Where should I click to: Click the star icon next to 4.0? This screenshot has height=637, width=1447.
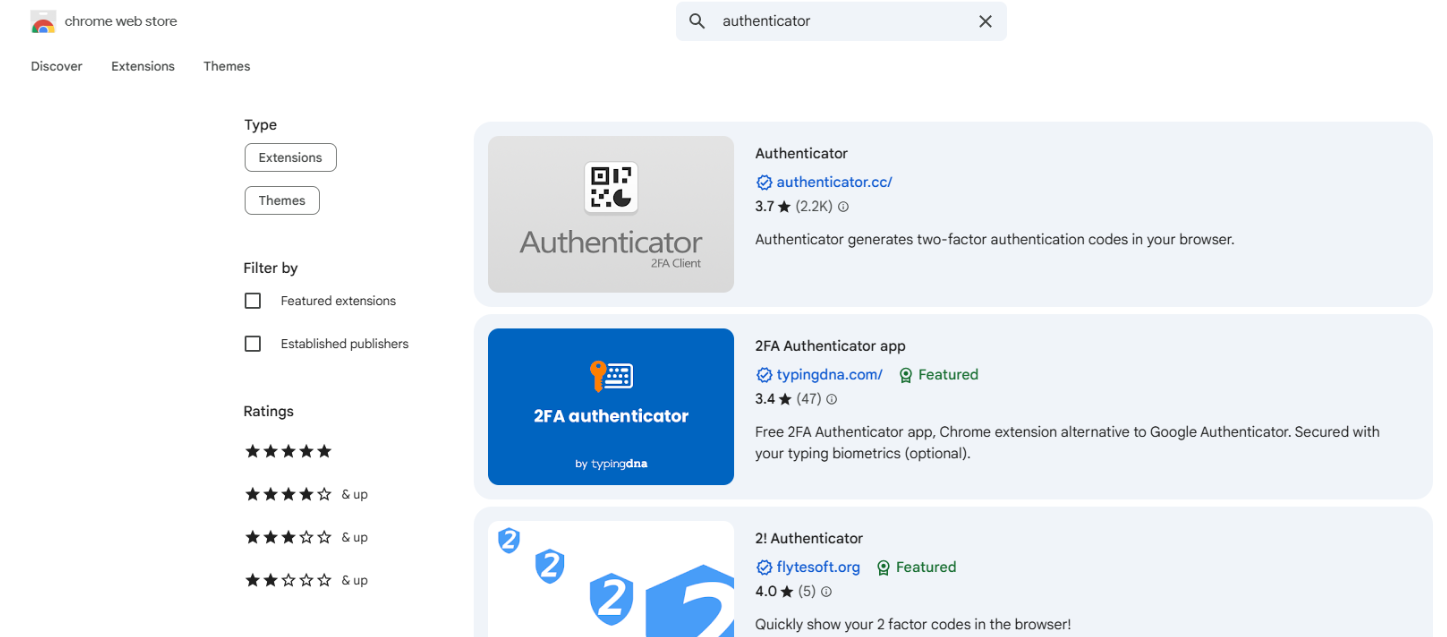(x=785, y=592)
